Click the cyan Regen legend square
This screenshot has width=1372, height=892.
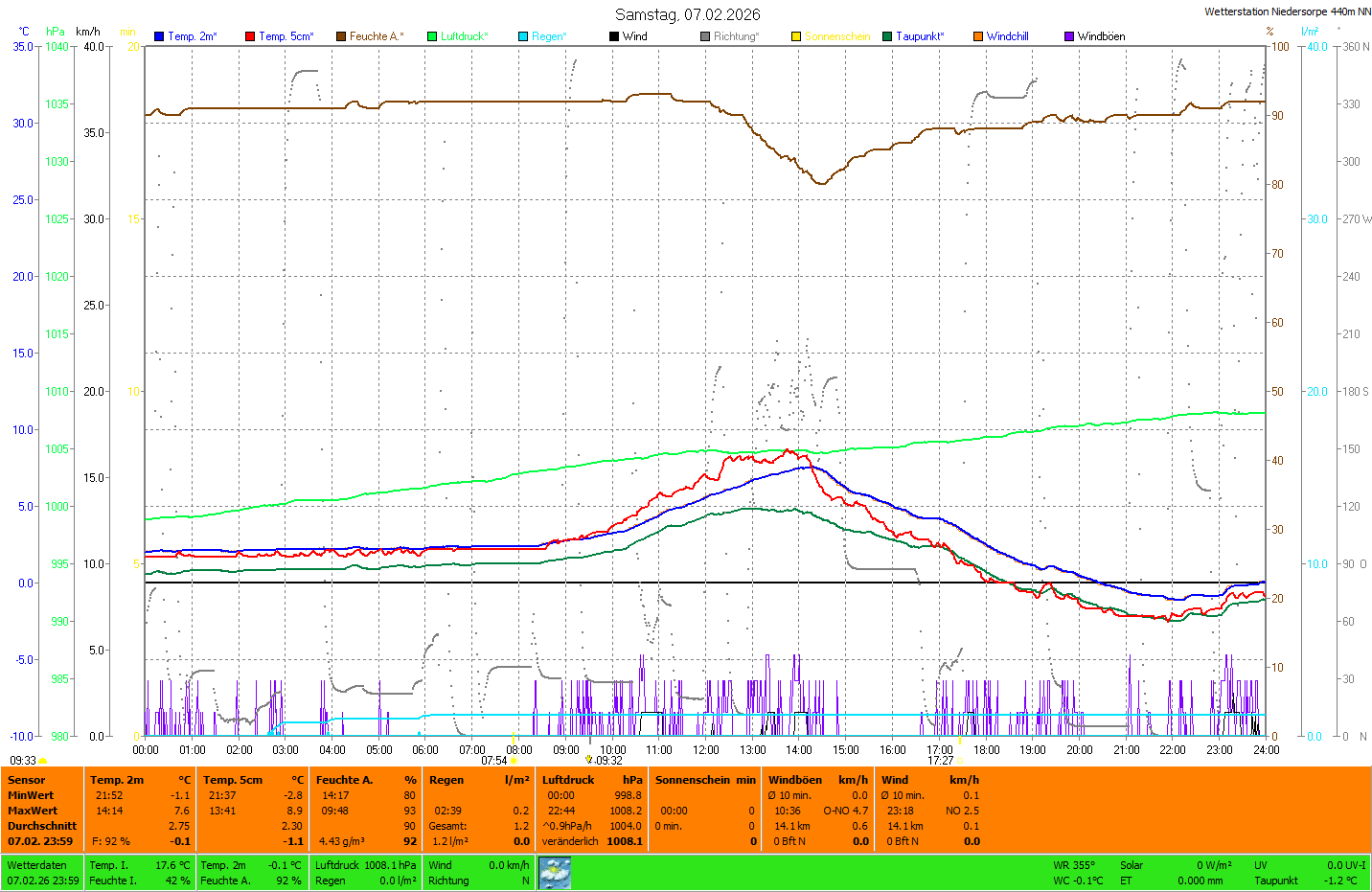[x=523, y=36]
